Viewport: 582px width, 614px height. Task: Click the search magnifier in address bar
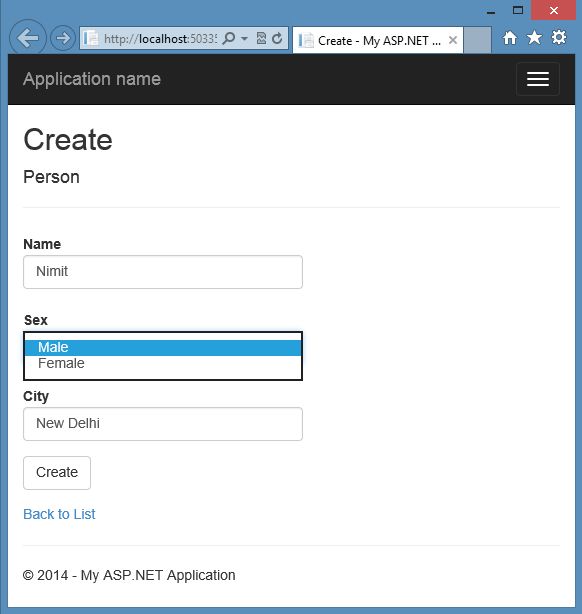click(x=229, y=38)
